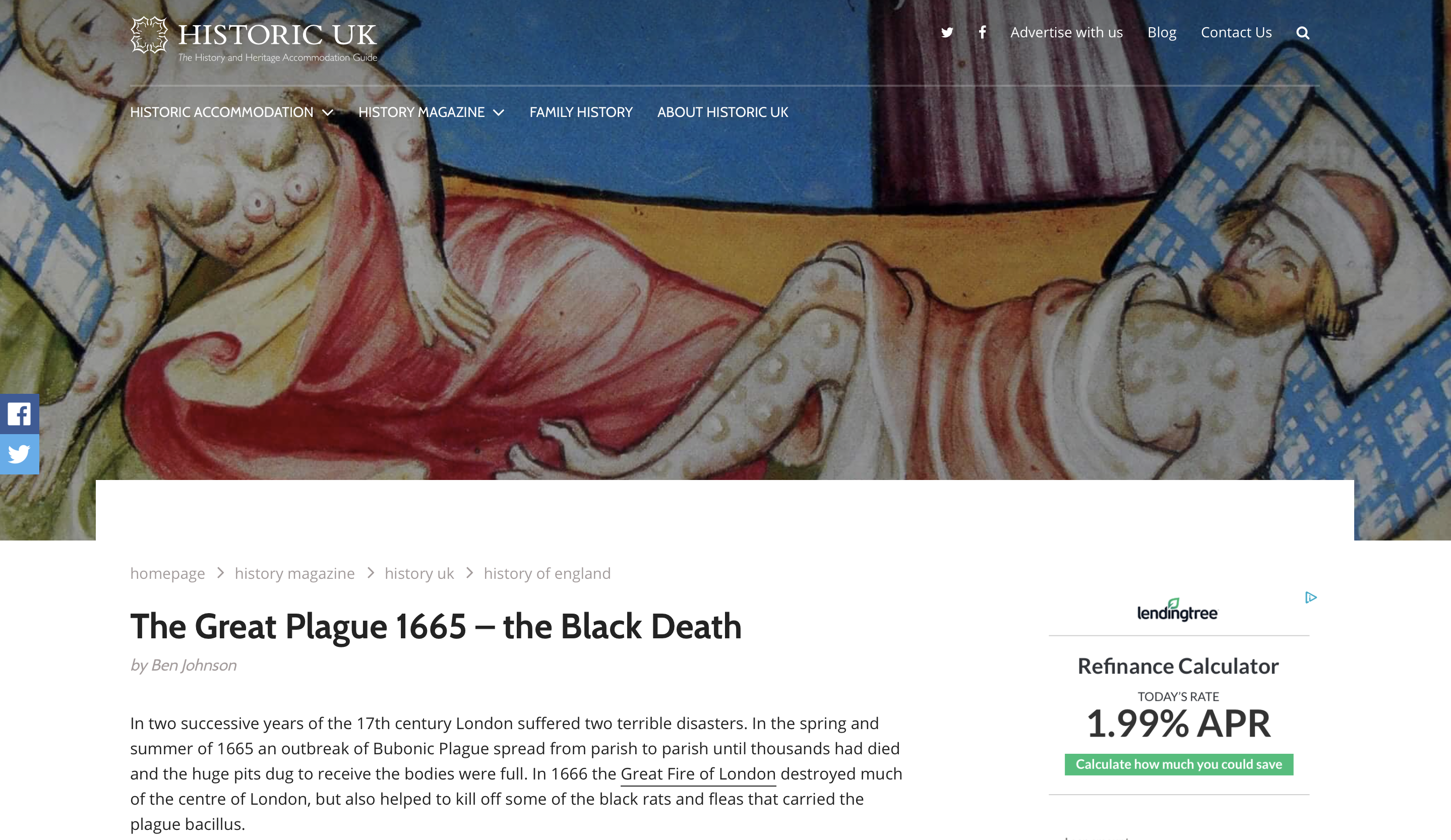The image size is (1451, 840).
Task: Click the history of england breadcrumb
Action: coord(547,573)
